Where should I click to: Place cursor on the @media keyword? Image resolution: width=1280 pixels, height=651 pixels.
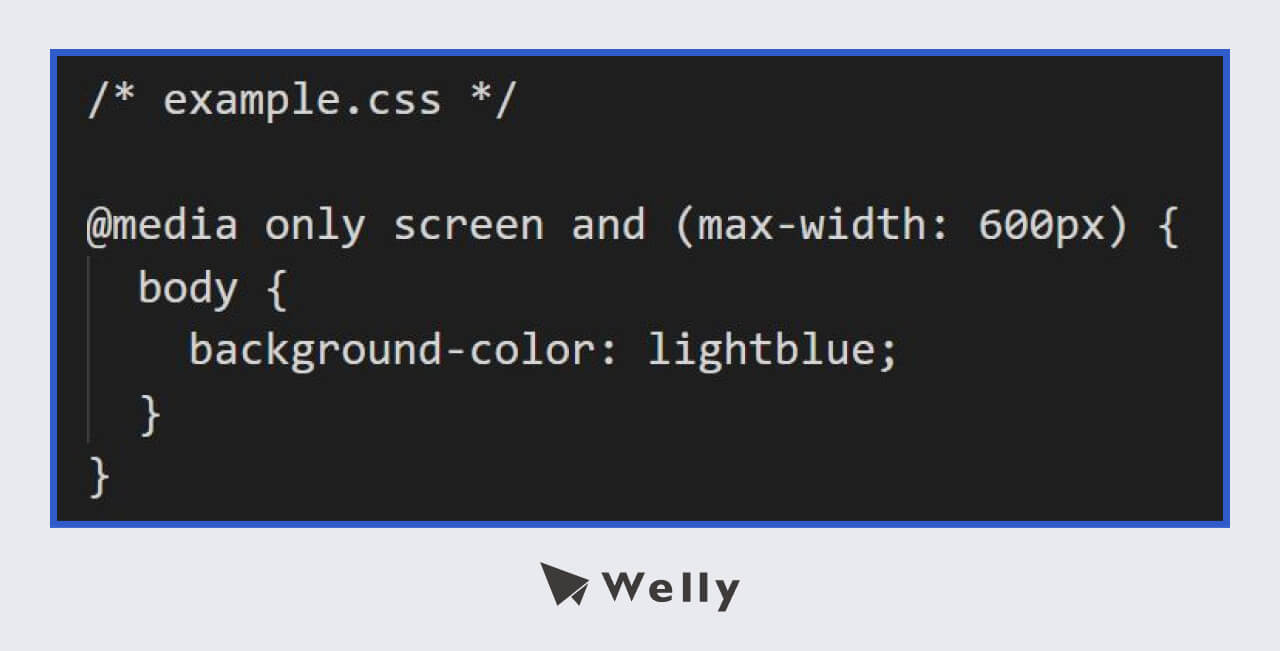163,226
